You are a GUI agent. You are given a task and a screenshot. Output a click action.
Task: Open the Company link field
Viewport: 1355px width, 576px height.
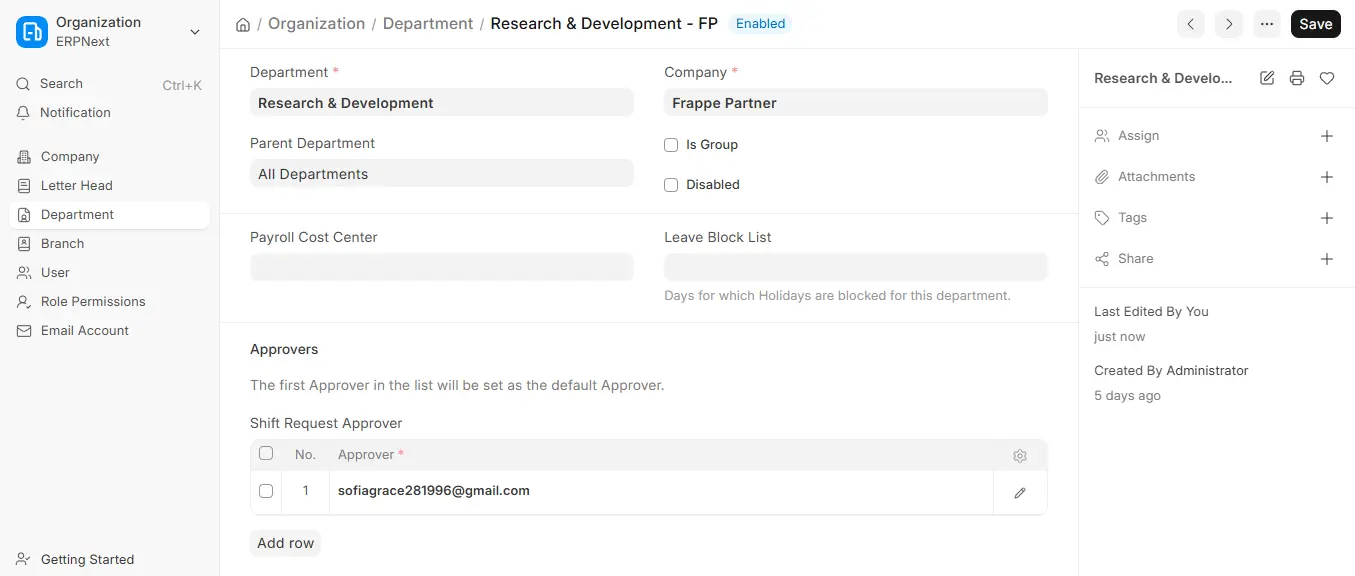(856, 103)
